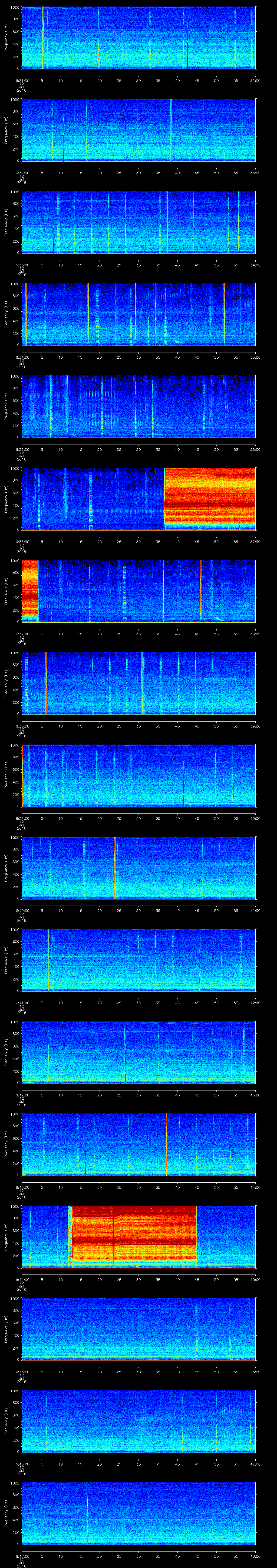Click the spectrogram panel starting at 6:35:00
This screenshot has width=277, height=1568.
click(138, 407)
